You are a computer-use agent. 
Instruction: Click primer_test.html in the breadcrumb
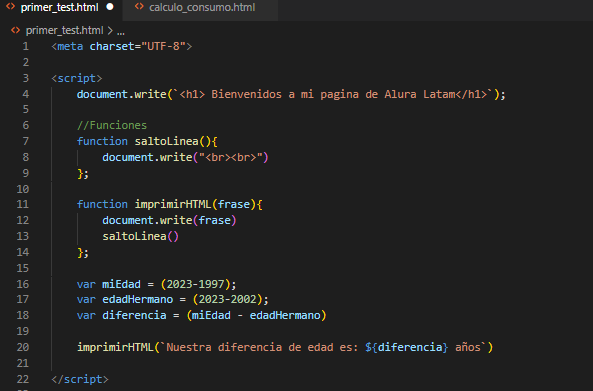coord(64,30)
